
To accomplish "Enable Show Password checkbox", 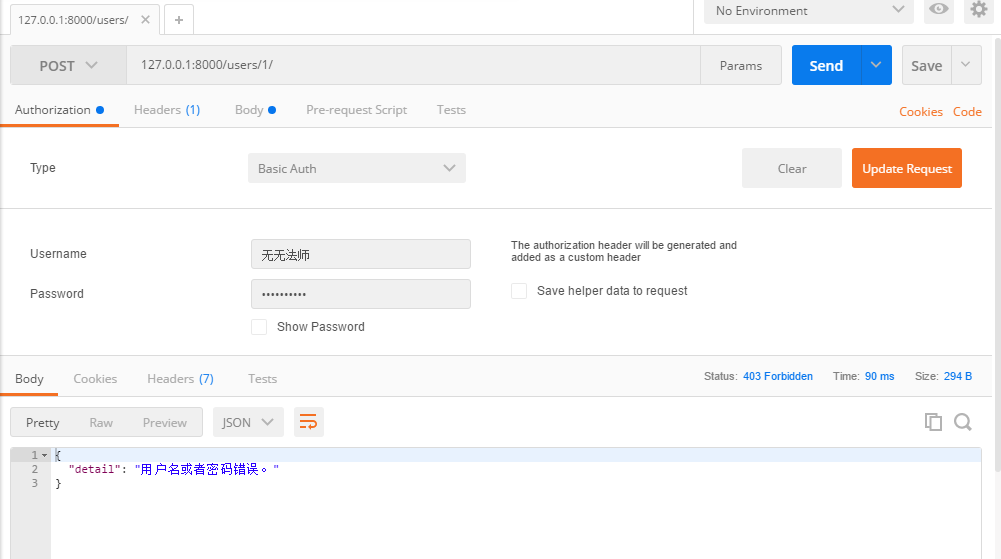I will click(259, 327).
